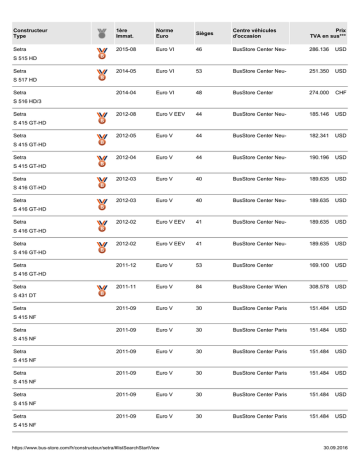The image size is (360, 466).
Task: Click medal icon for Setra S 431 DT
Action: pos(102,291)
